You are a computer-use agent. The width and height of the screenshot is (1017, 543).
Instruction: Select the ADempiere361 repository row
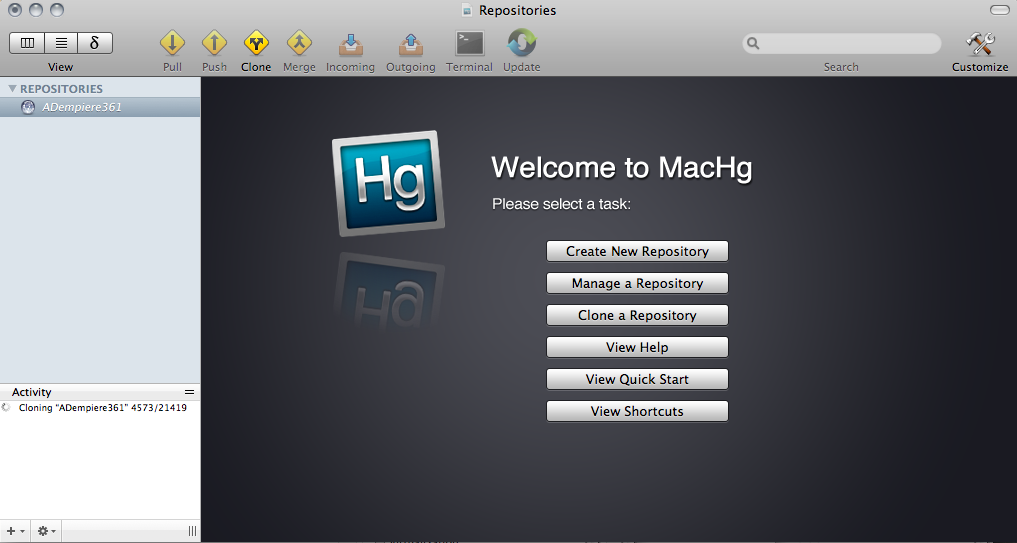pos(100,107)
